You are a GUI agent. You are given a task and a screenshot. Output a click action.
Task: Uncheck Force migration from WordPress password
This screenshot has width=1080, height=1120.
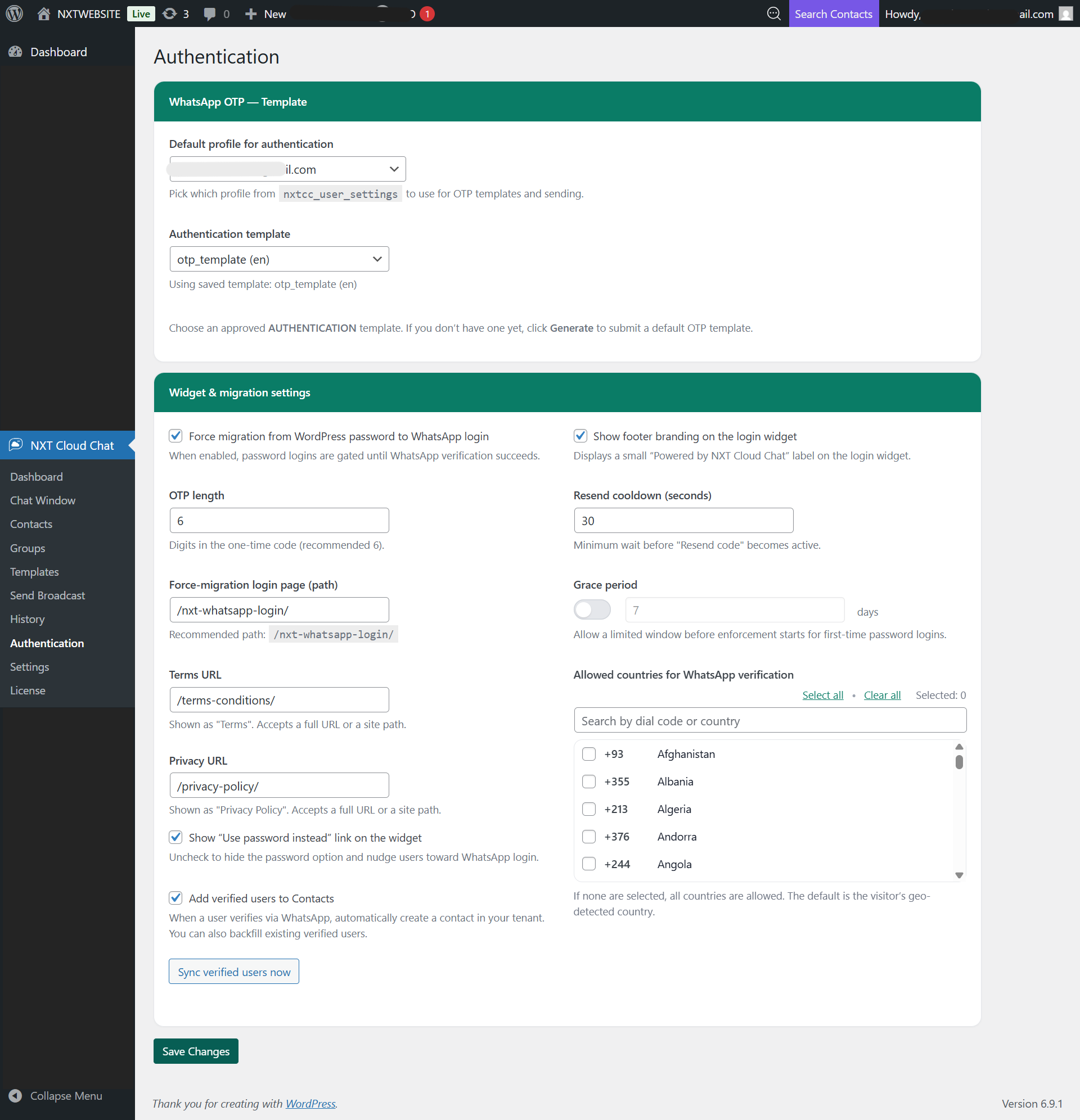[x=175, y=436]
